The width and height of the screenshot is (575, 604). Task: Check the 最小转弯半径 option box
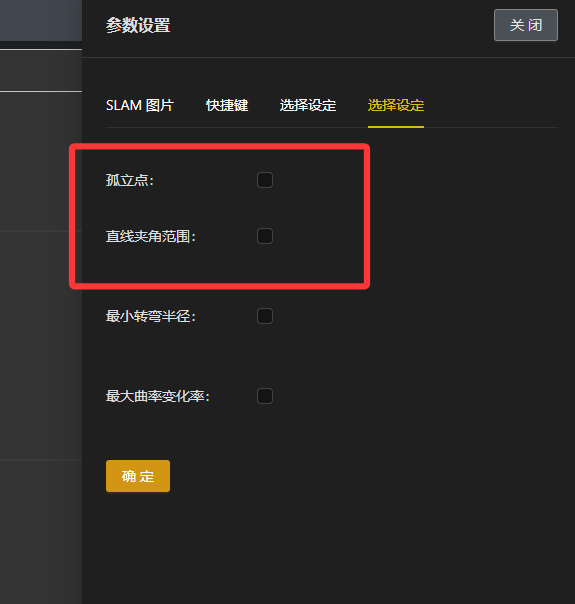coord(265,316)
